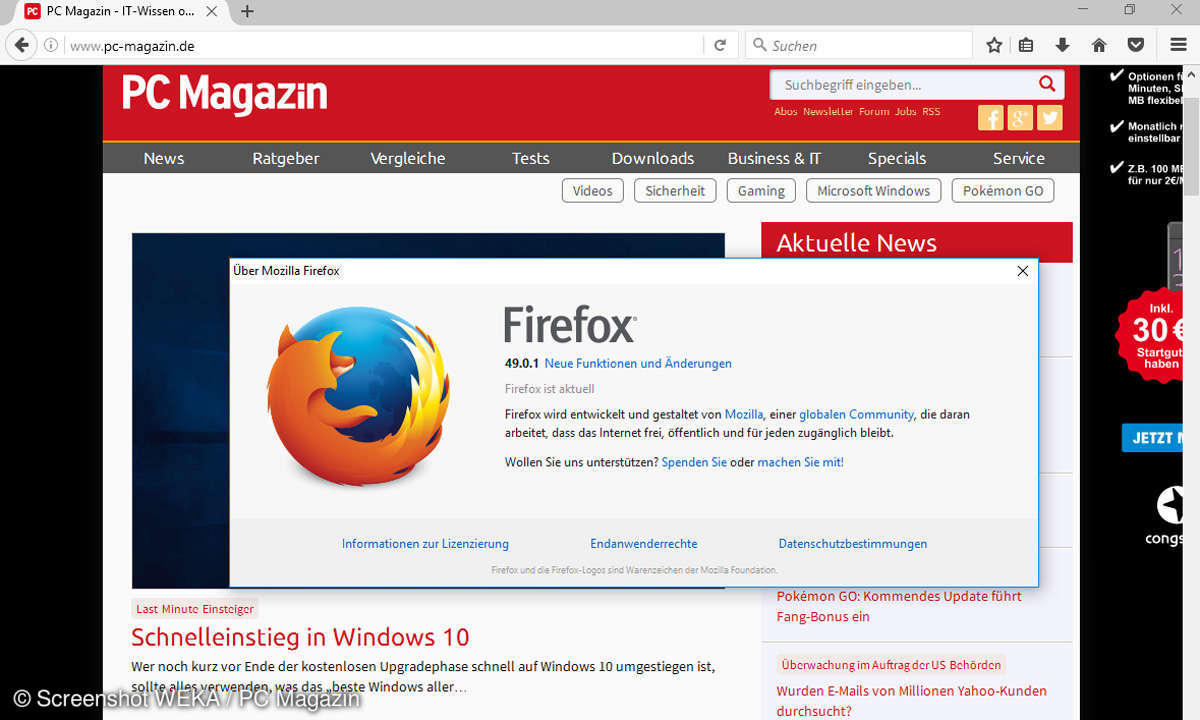Screen dimensions: 1200x720
Task: Click the Newsletter header link
Action: pyautogui.click(x=828, y=112)
